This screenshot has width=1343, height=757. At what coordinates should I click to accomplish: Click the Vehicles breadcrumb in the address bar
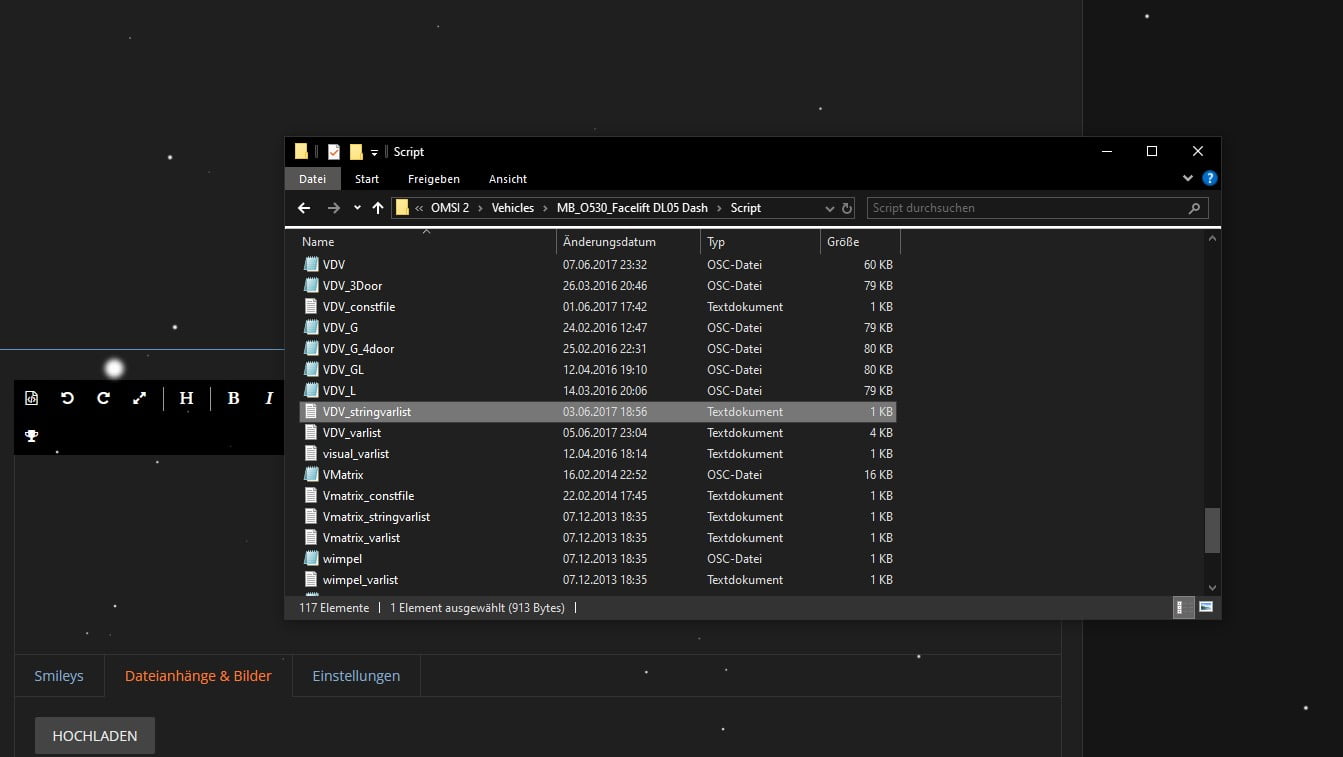click(512, 208)
